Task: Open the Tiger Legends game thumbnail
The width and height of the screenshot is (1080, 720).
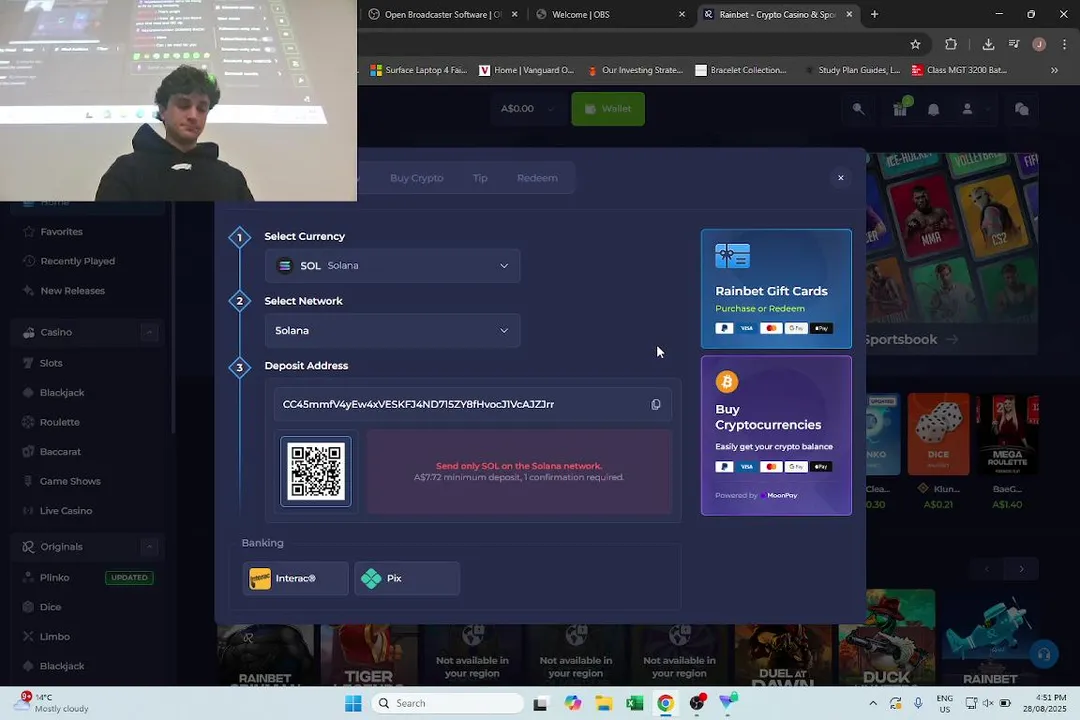Action: [369, 655]
